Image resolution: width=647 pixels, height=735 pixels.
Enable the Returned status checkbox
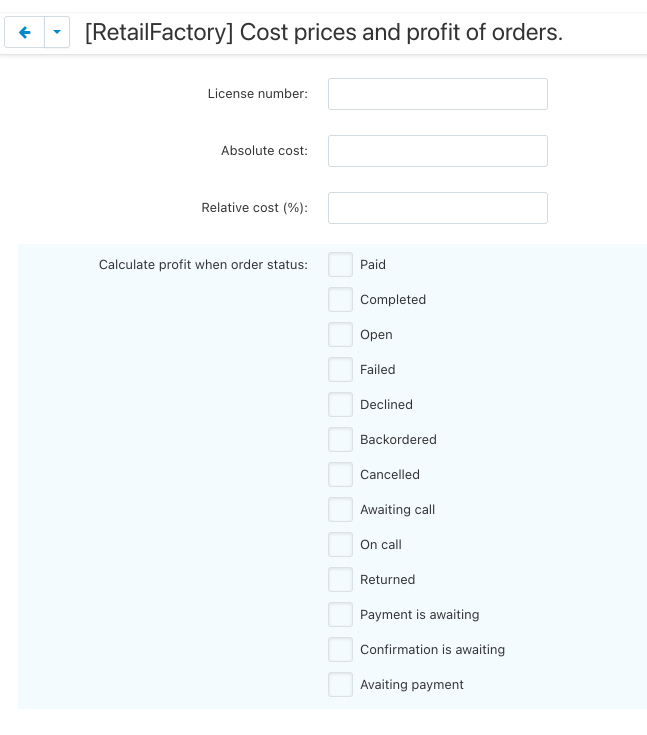coord(341,580)
